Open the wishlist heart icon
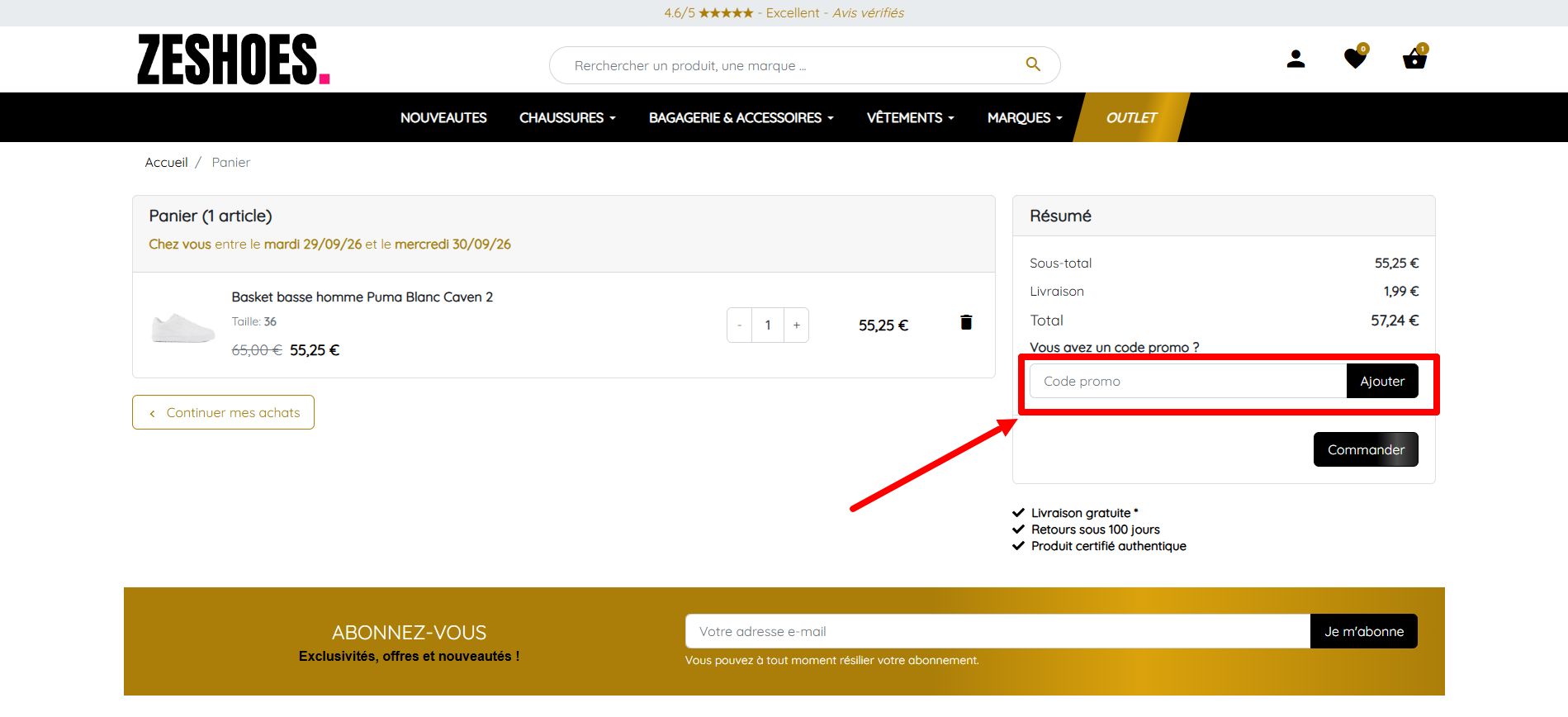This screenshot has width=1568, height=717. click(x=1356, y=58)
